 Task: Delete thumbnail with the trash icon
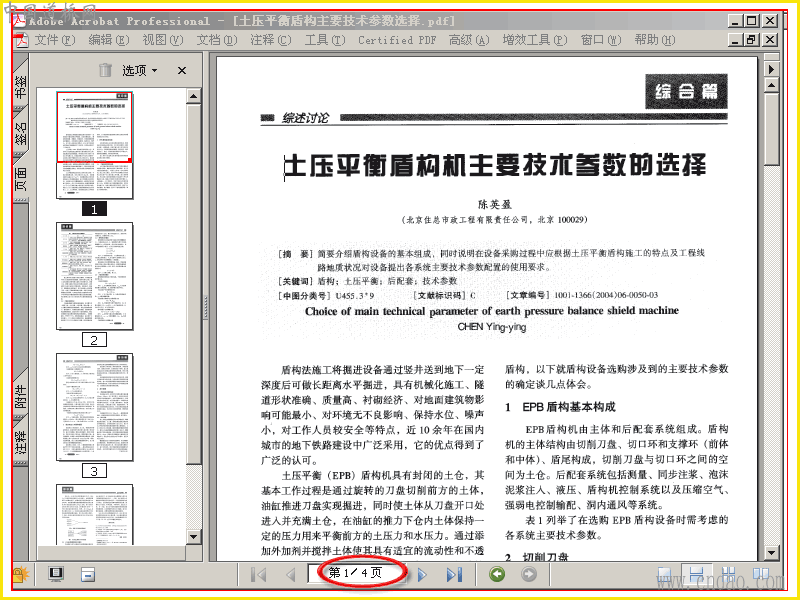[x=105, y=70]
